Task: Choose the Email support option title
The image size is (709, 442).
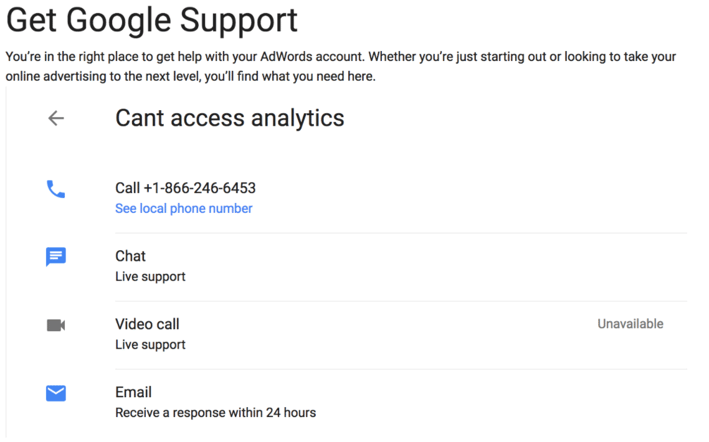Action: pos(133,392)
